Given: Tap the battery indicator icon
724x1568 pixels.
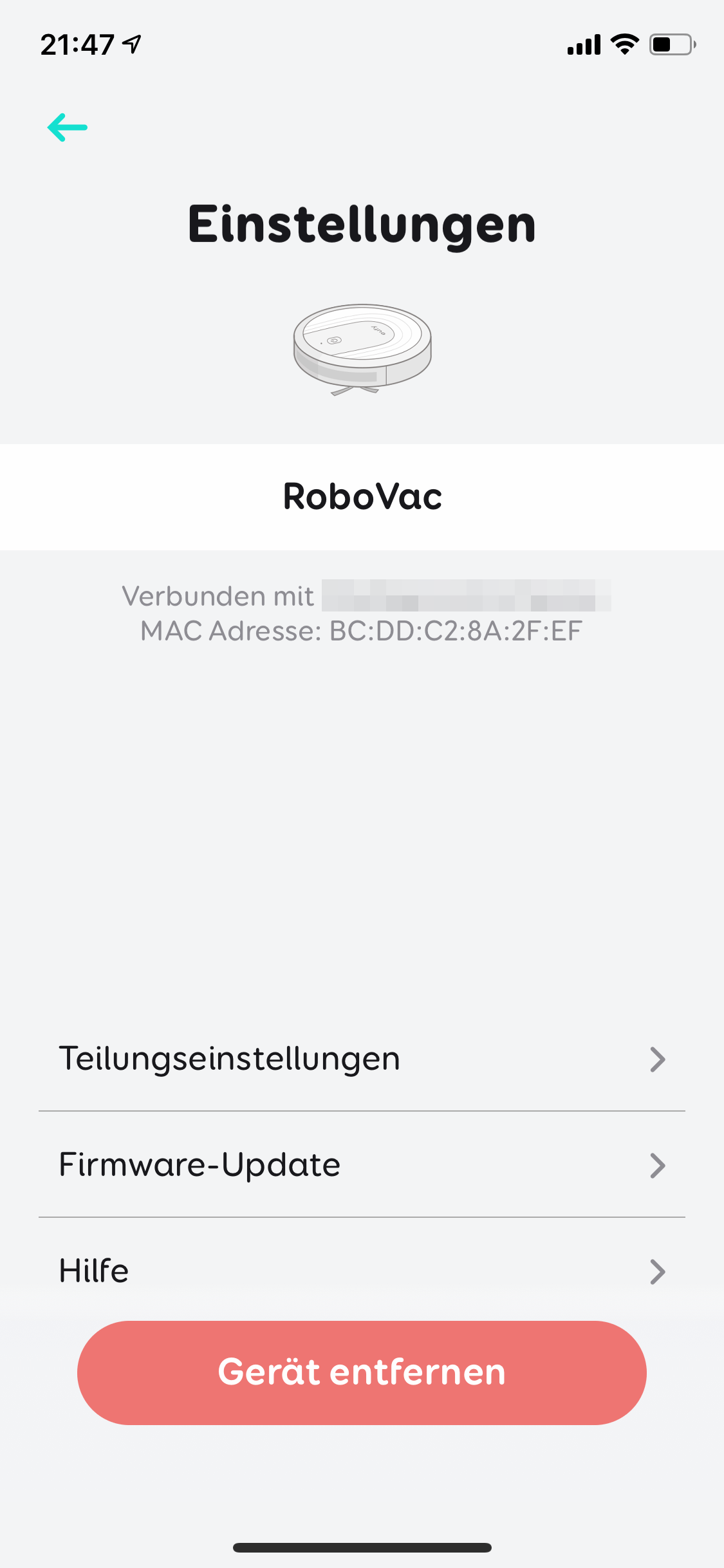Looking at the screenshot, I should click(673, 44).
